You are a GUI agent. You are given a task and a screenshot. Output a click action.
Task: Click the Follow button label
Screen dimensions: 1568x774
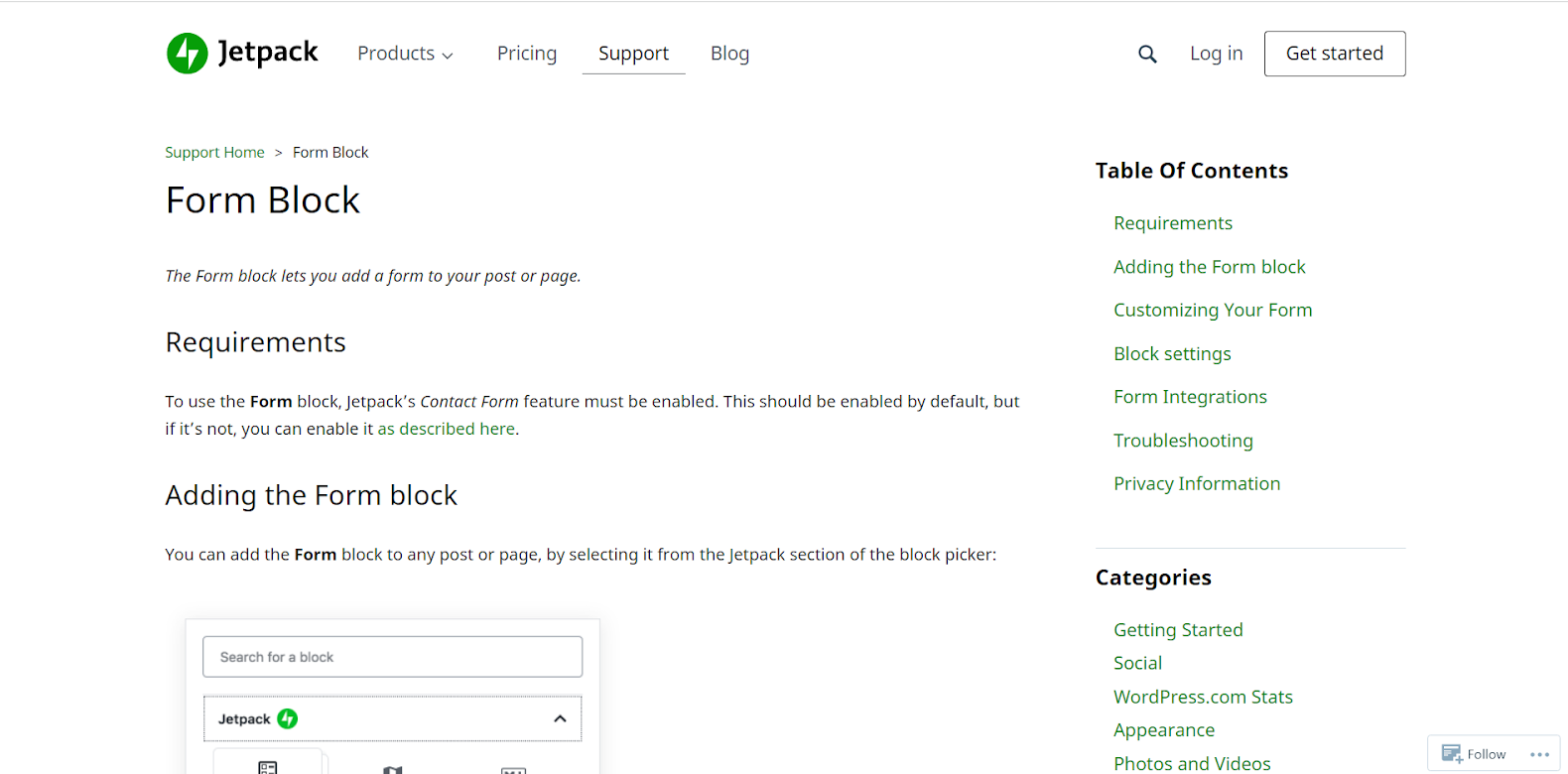point(1487,754)
